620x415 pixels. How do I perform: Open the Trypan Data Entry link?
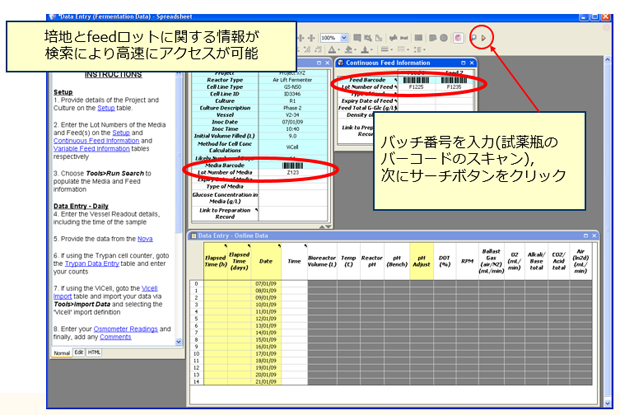[x=92, y=264]
